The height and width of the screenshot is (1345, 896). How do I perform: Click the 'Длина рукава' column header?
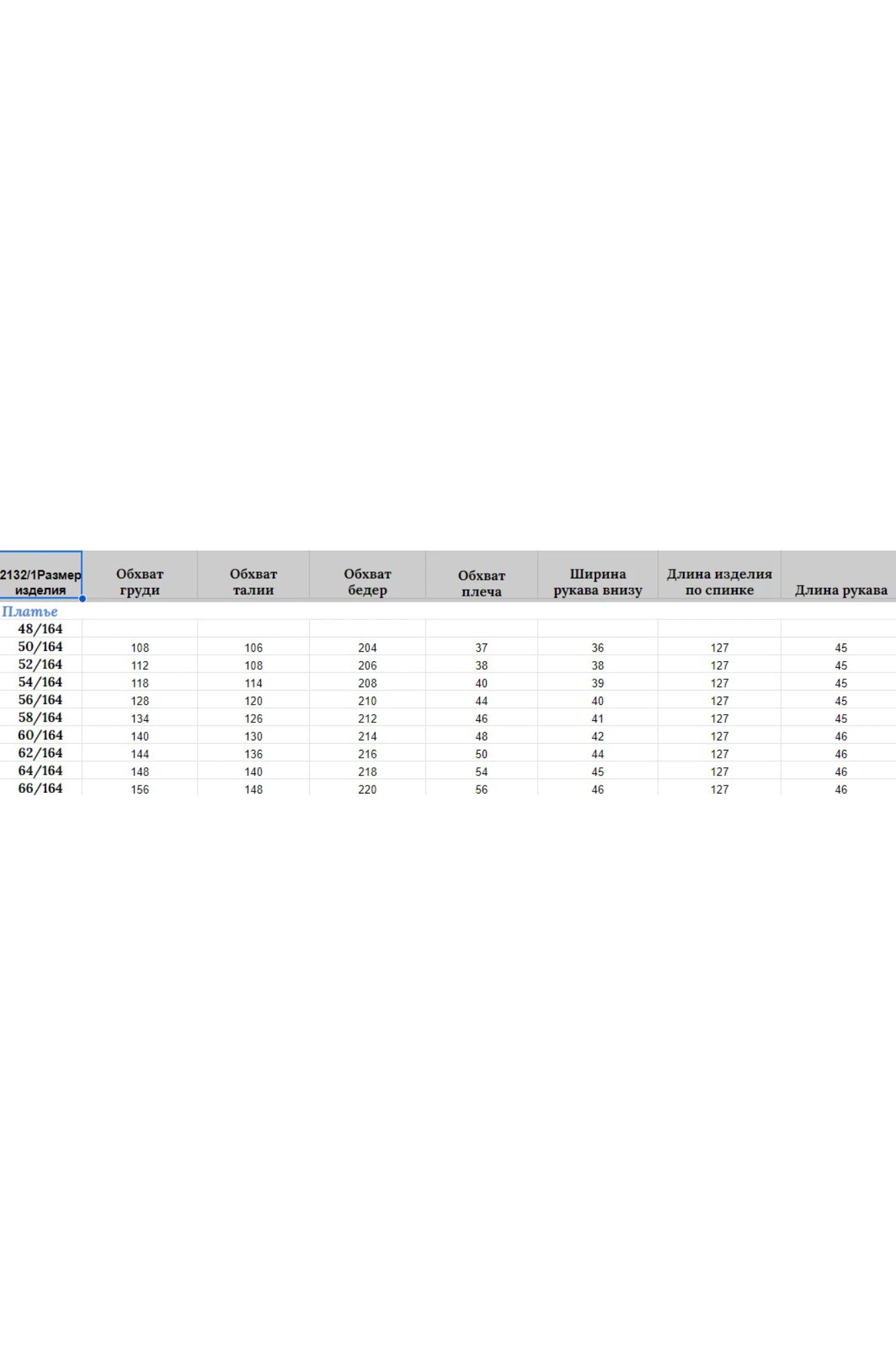841,590
